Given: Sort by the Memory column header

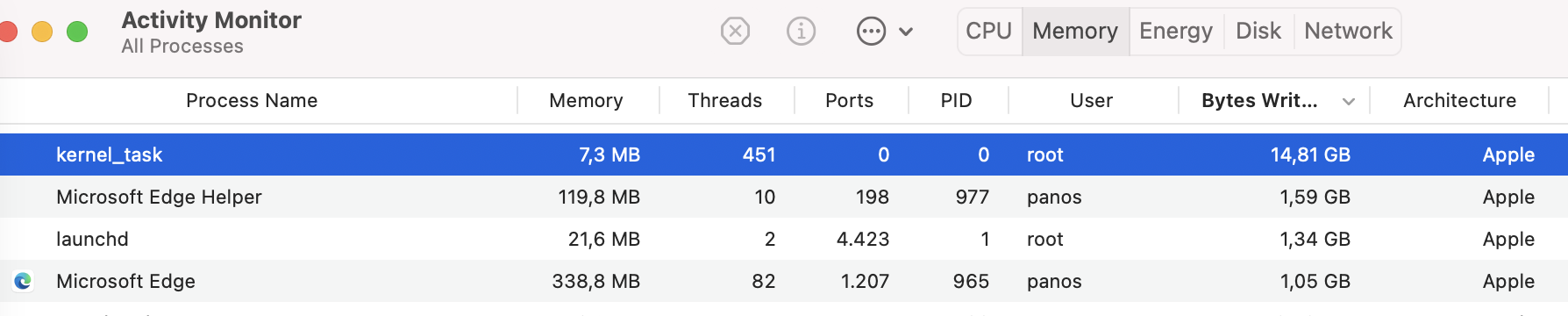Looking at the screenshot, I should 586,101.
